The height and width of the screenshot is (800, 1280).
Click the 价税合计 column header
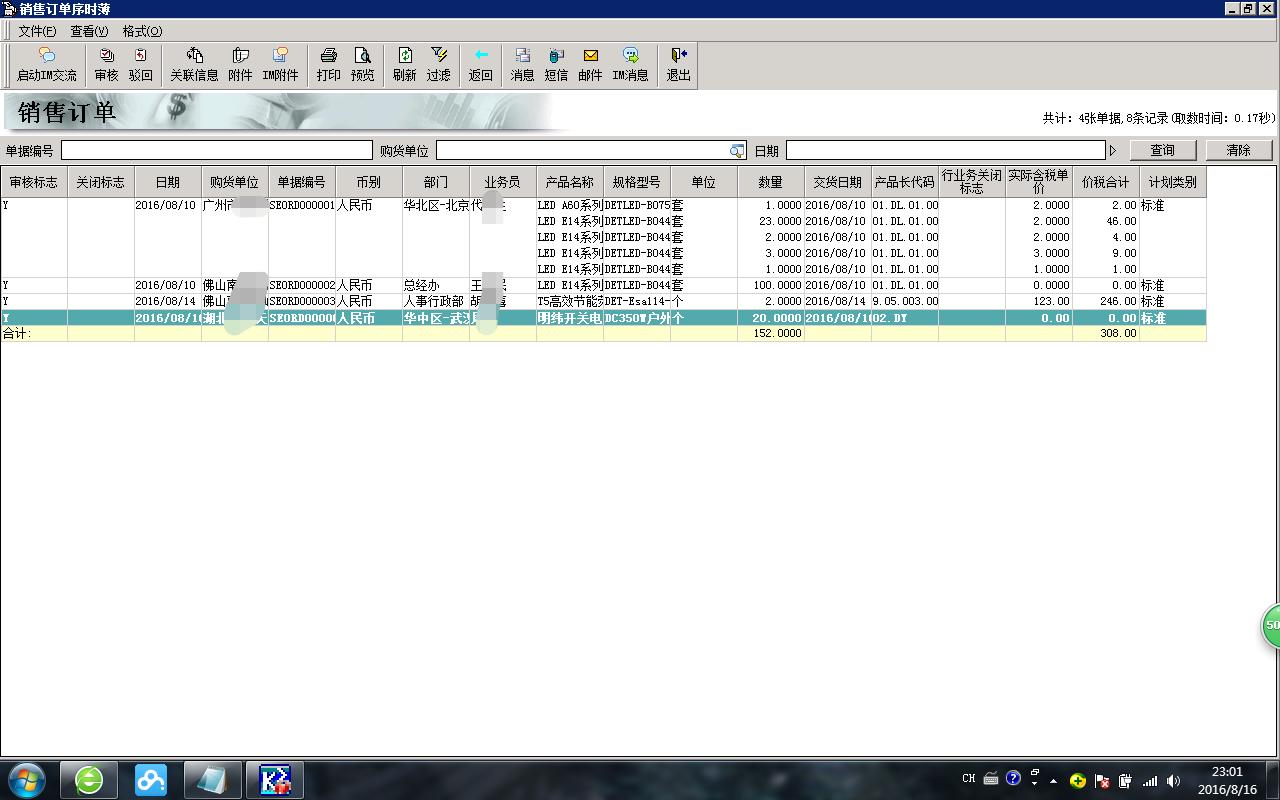coord(1106,182)
